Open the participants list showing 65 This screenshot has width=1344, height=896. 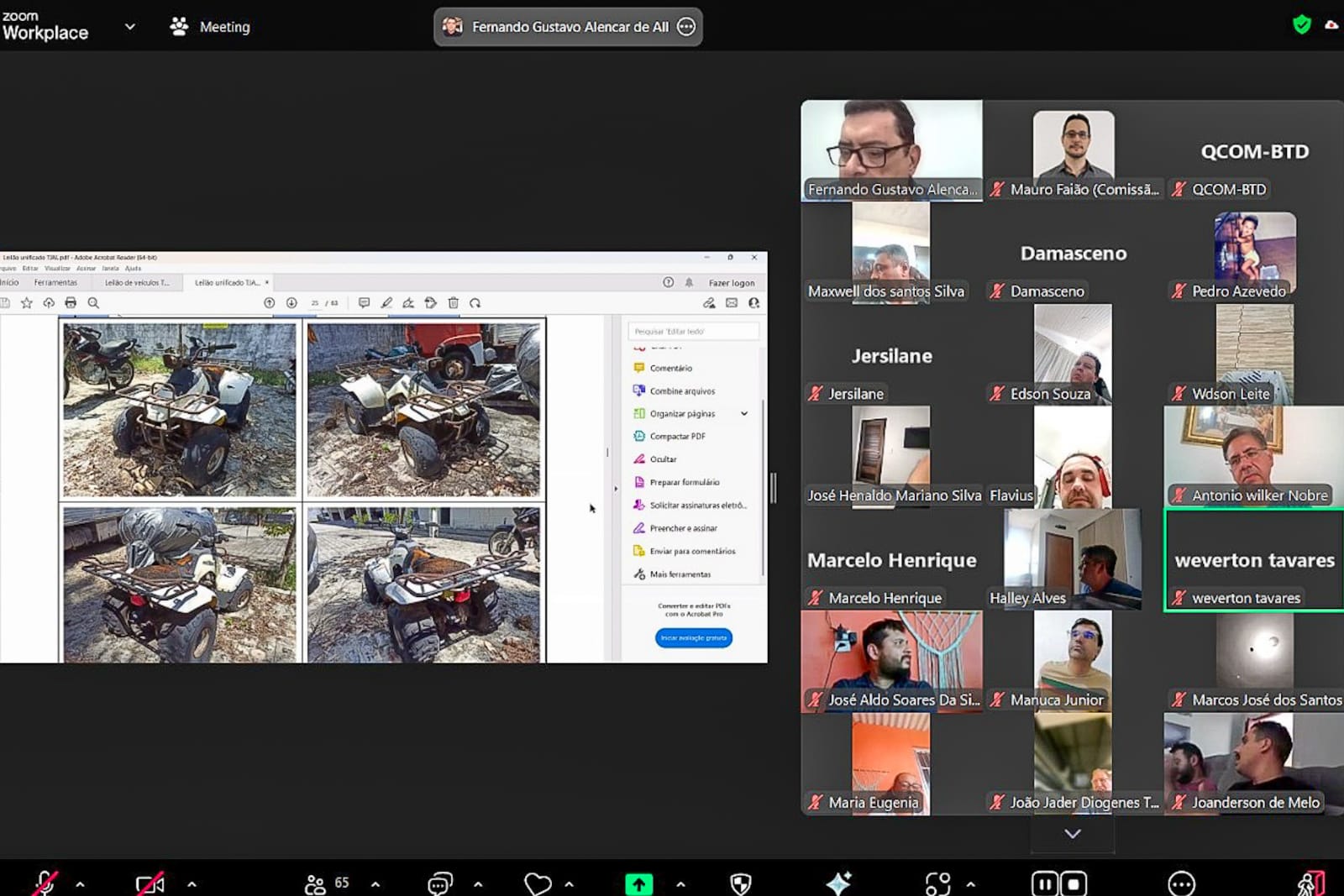pos(326,883)
